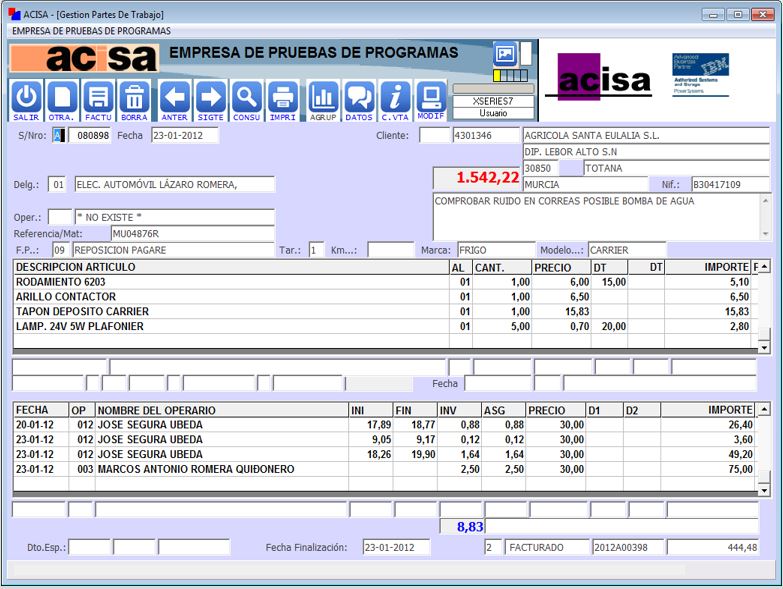Image resolution: width=783 pixels, height=589 pixels.
Task: Click the CANT. column header
Action: coord(501,267)
